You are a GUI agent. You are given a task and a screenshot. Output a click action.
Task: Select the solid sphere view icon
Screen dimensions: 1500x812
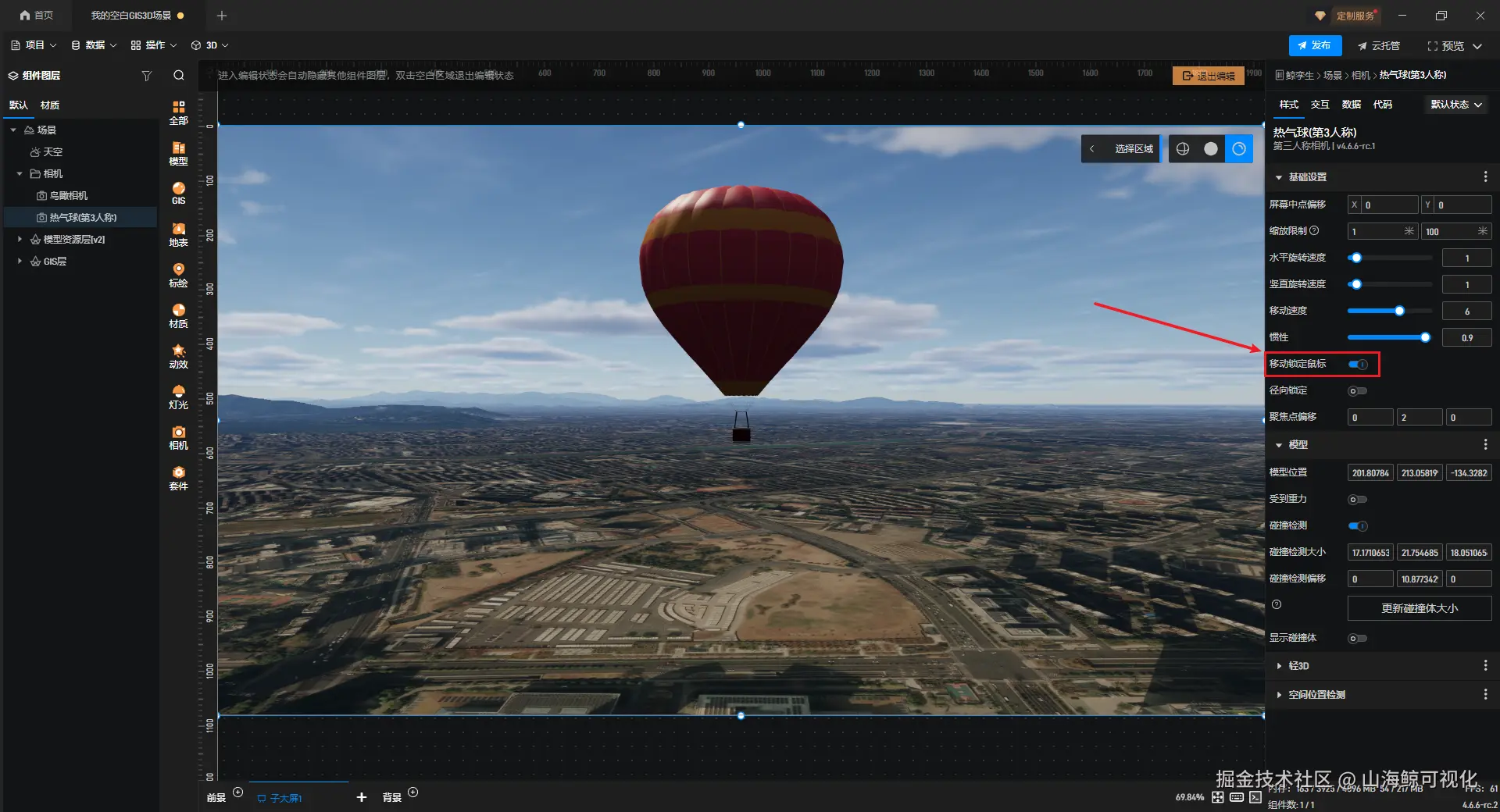1211,149
